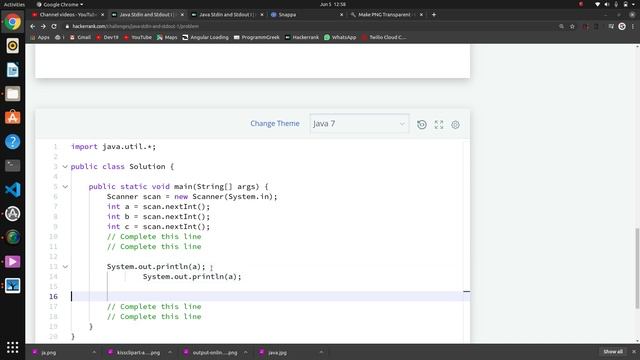
Task: Open Chrome profile avatar
Action: pyautogui.click(x=622, y=26)
